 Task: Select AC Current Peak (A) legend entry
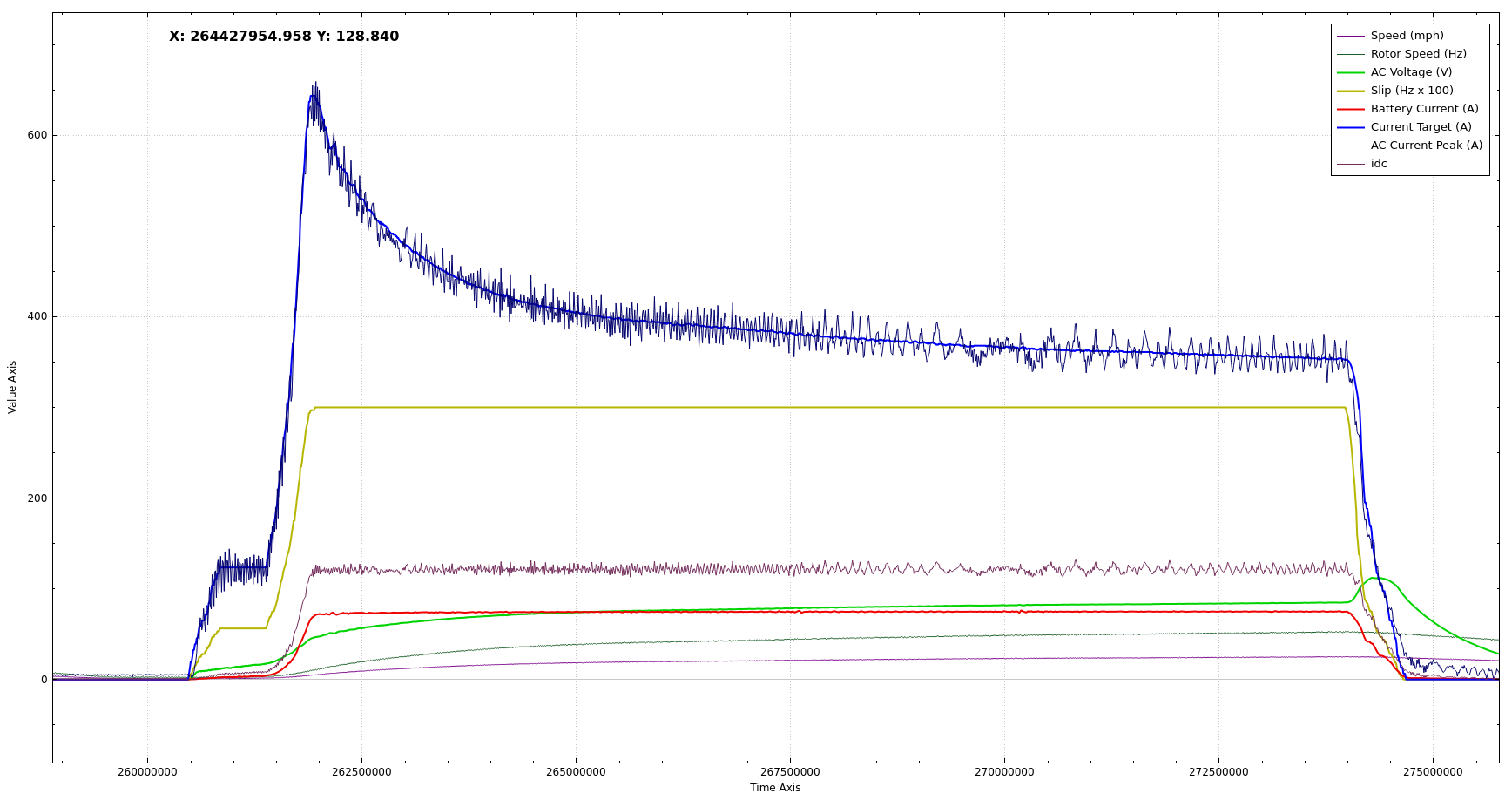[x=1426, y=146]
